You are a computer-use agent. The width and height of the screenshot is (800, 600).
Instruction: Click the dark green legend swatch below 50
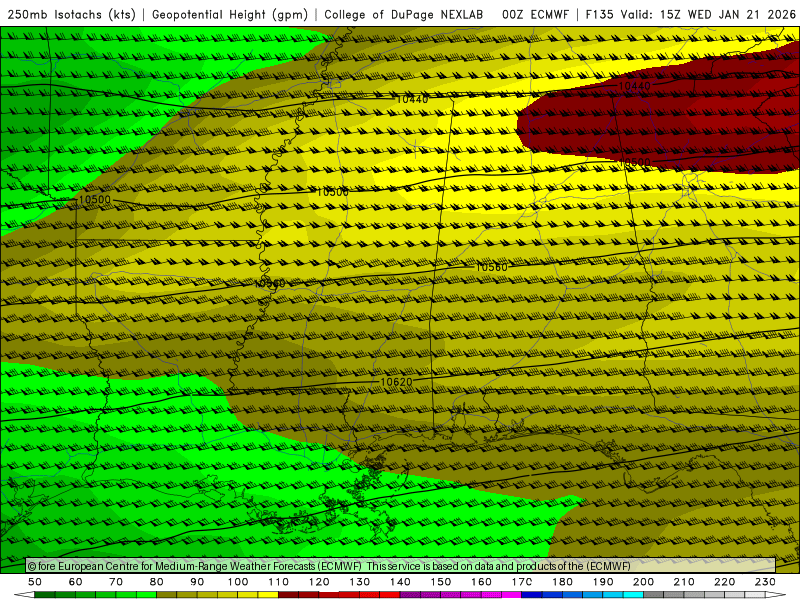pyautogui.click(x=45, y=595)
